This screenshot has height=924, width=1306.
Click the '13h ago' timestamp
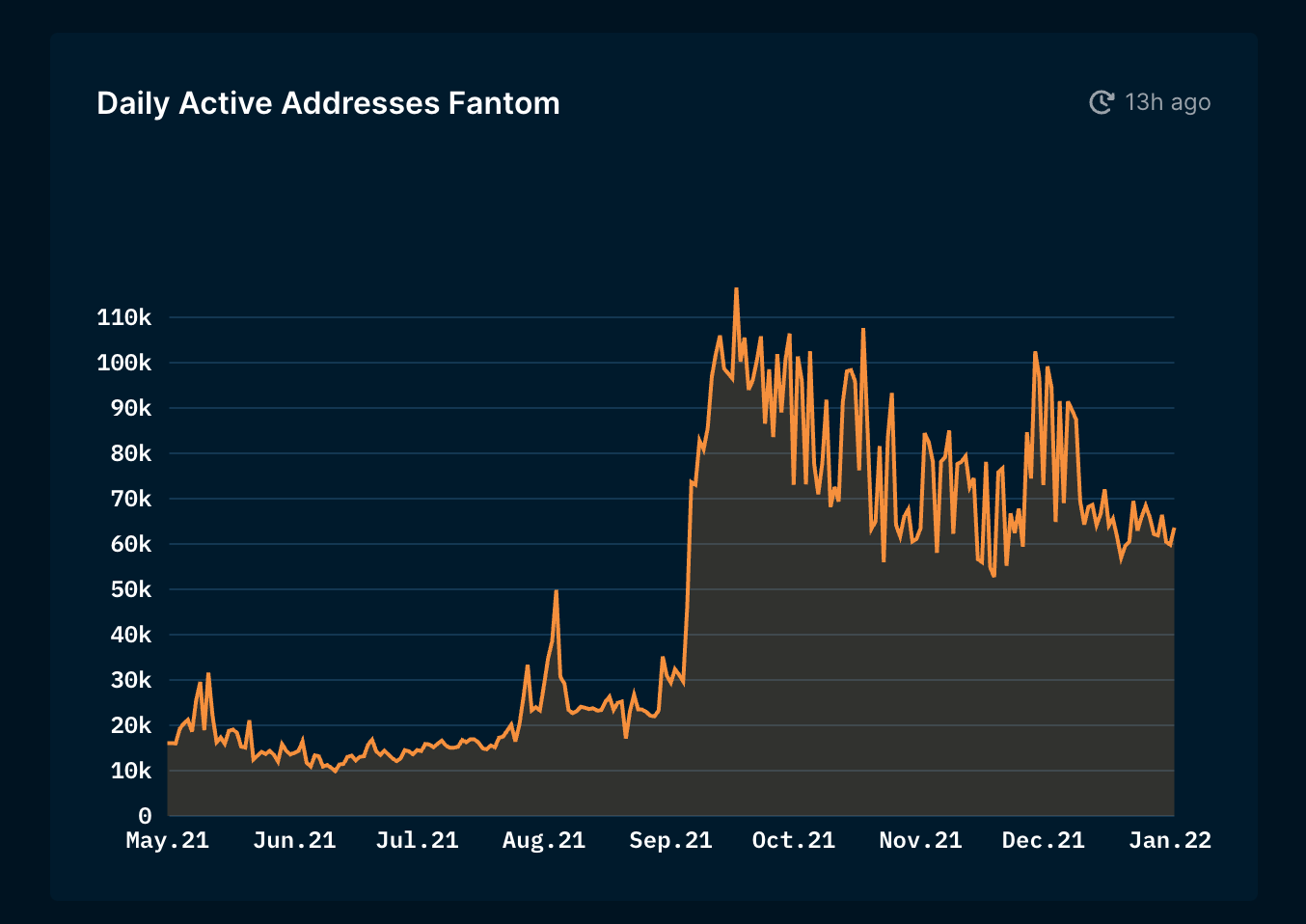[x=1167, y=102]
